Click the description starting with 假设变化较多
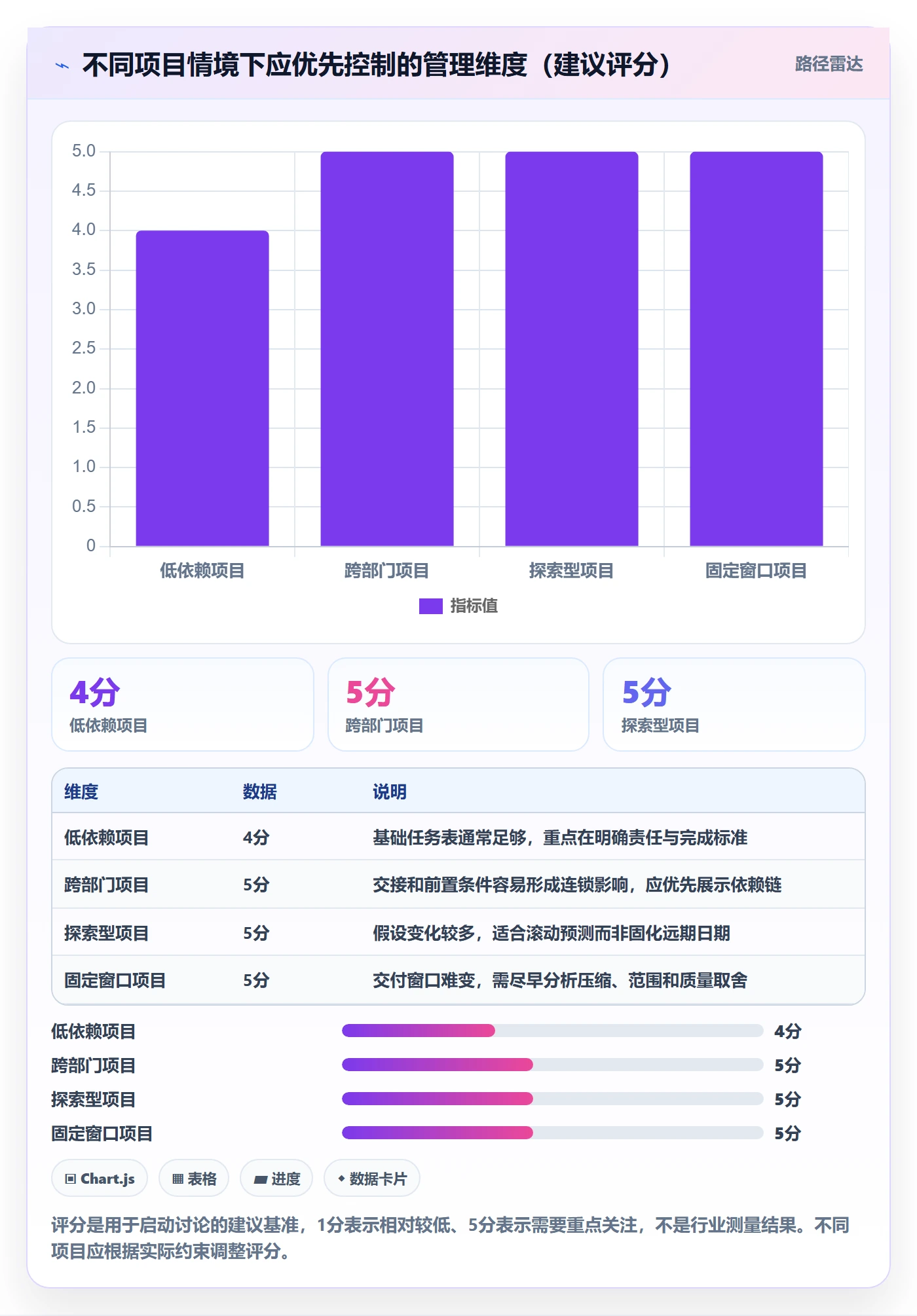The width and height of the screenshot is (917, 1316). click(552, 933)
